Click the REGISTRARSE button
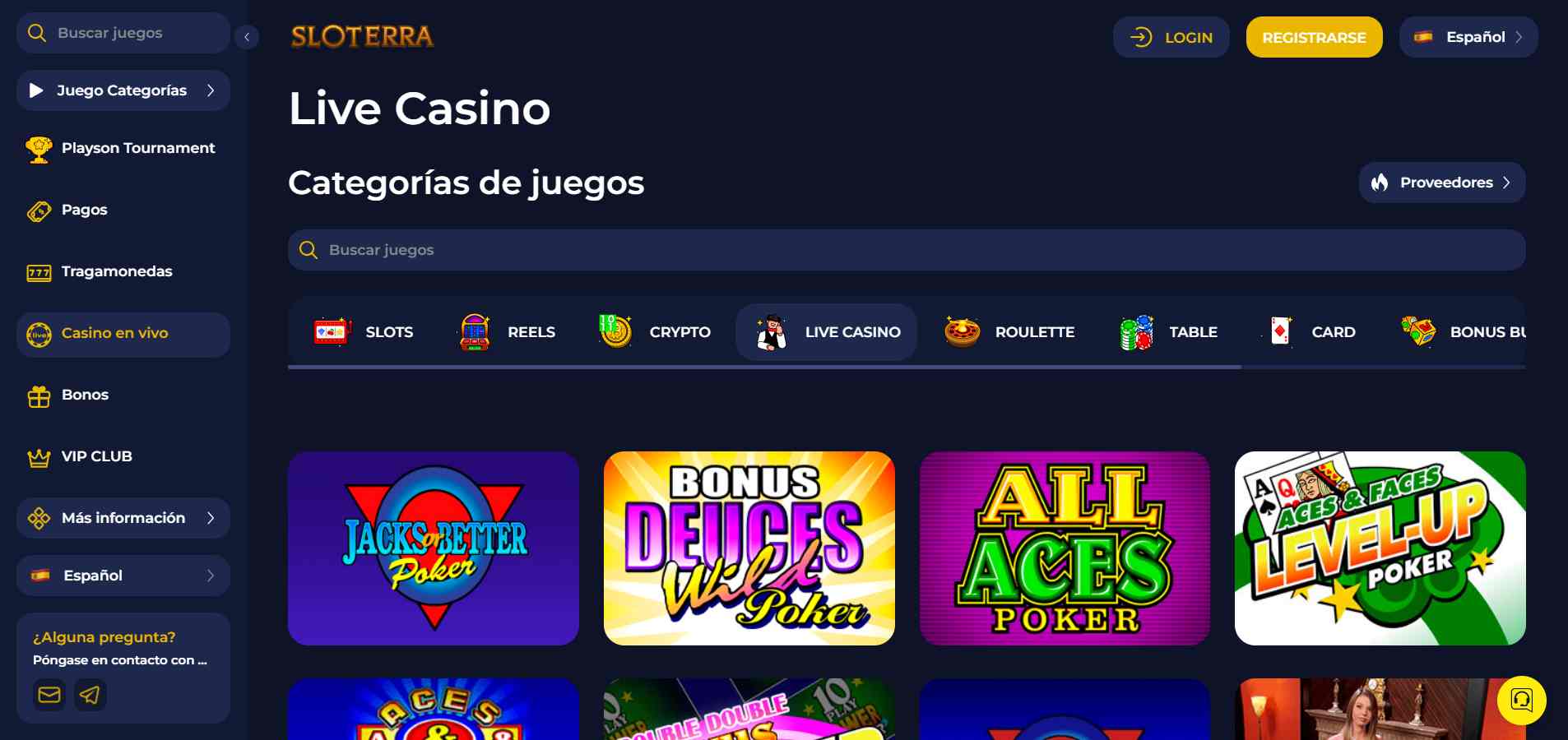 tap(1314, 37)
